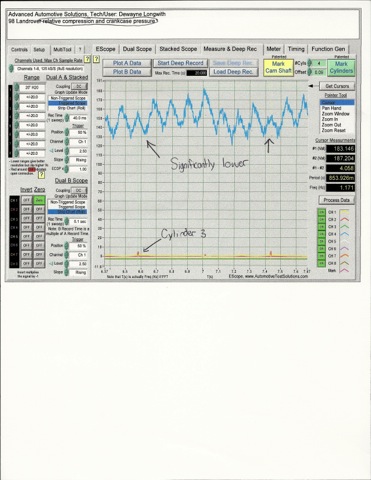Toggle CH 8 trace ON button
Viewport: 371px width, 480px height.
pyautogui.click(x=322, y=263)
